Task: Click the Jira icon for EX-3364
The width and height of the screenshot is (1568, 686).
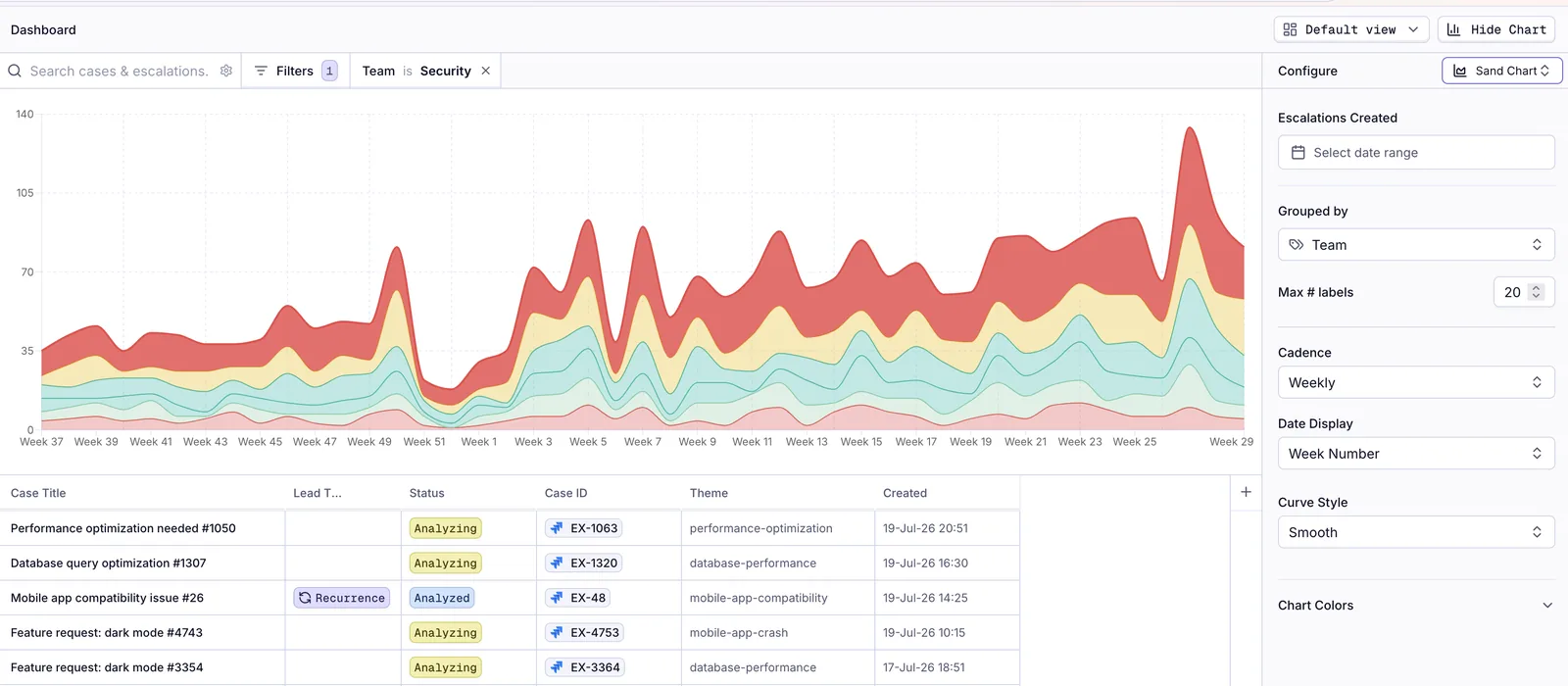Action: tap(558, 667)
